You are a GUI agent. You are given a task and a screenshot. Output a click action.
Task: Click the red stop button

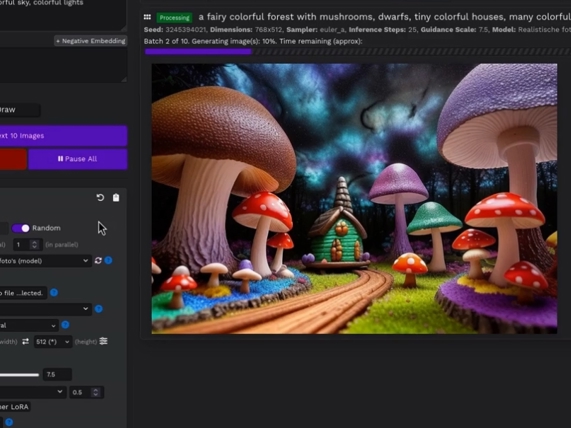13,159
